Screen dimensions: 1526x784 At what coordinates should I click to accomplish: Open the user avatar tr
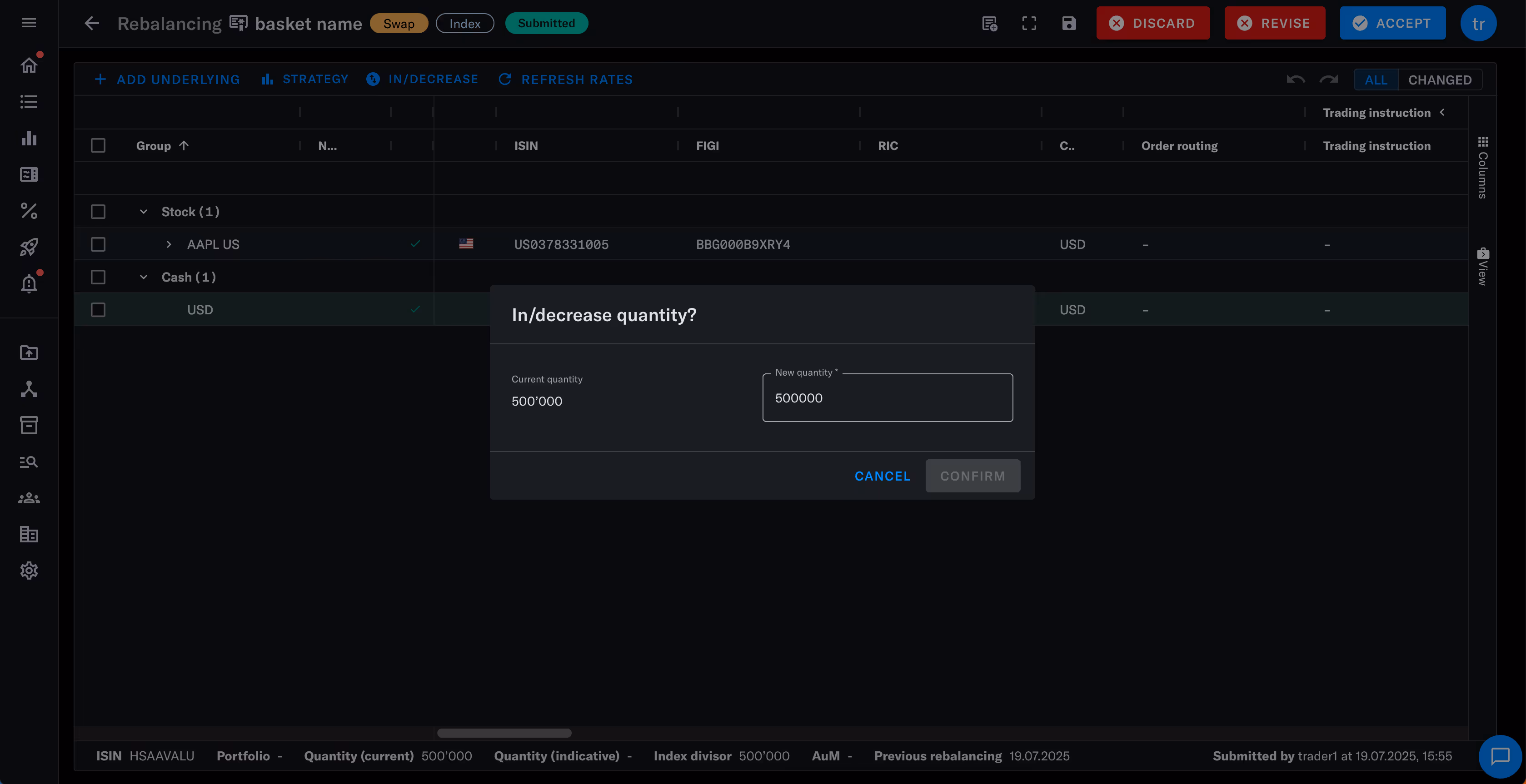click(1479, 24)
